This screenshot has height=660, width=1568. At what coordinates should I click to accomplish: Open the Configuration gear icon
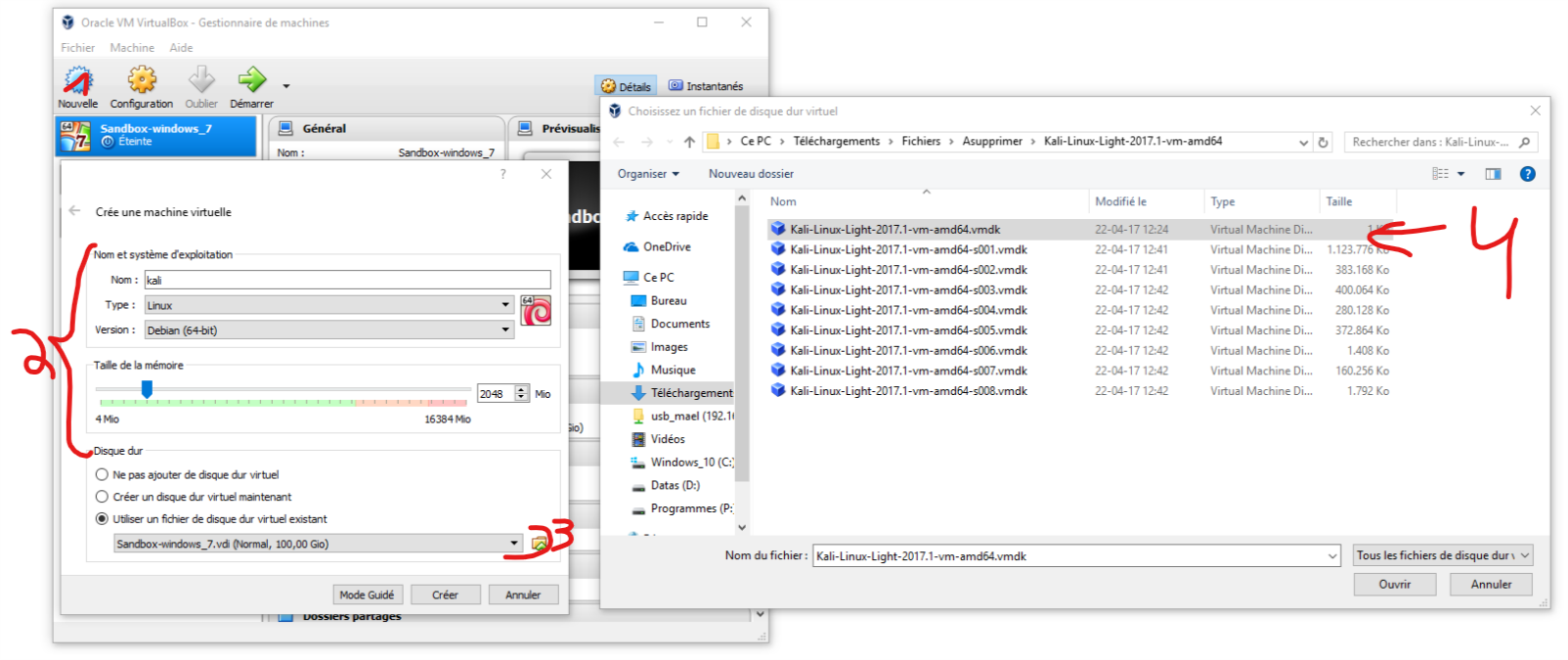coord(142,80)
